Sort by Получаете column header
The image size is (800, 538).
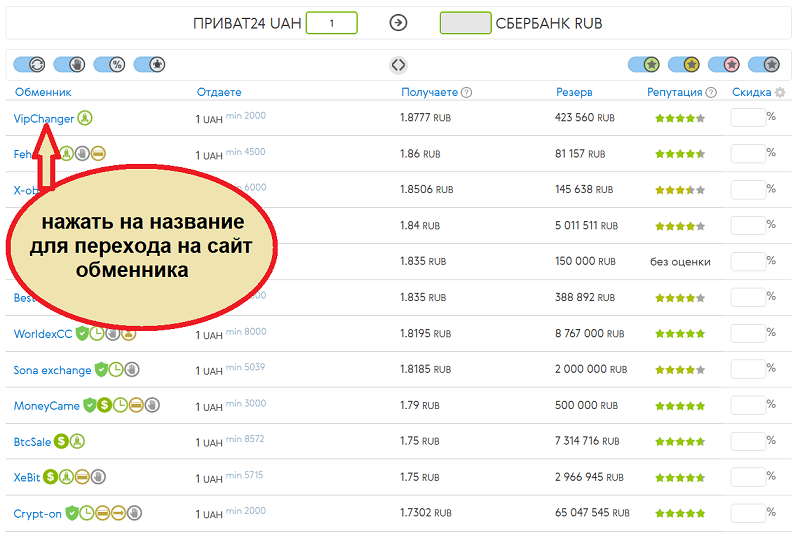(430, 92)
